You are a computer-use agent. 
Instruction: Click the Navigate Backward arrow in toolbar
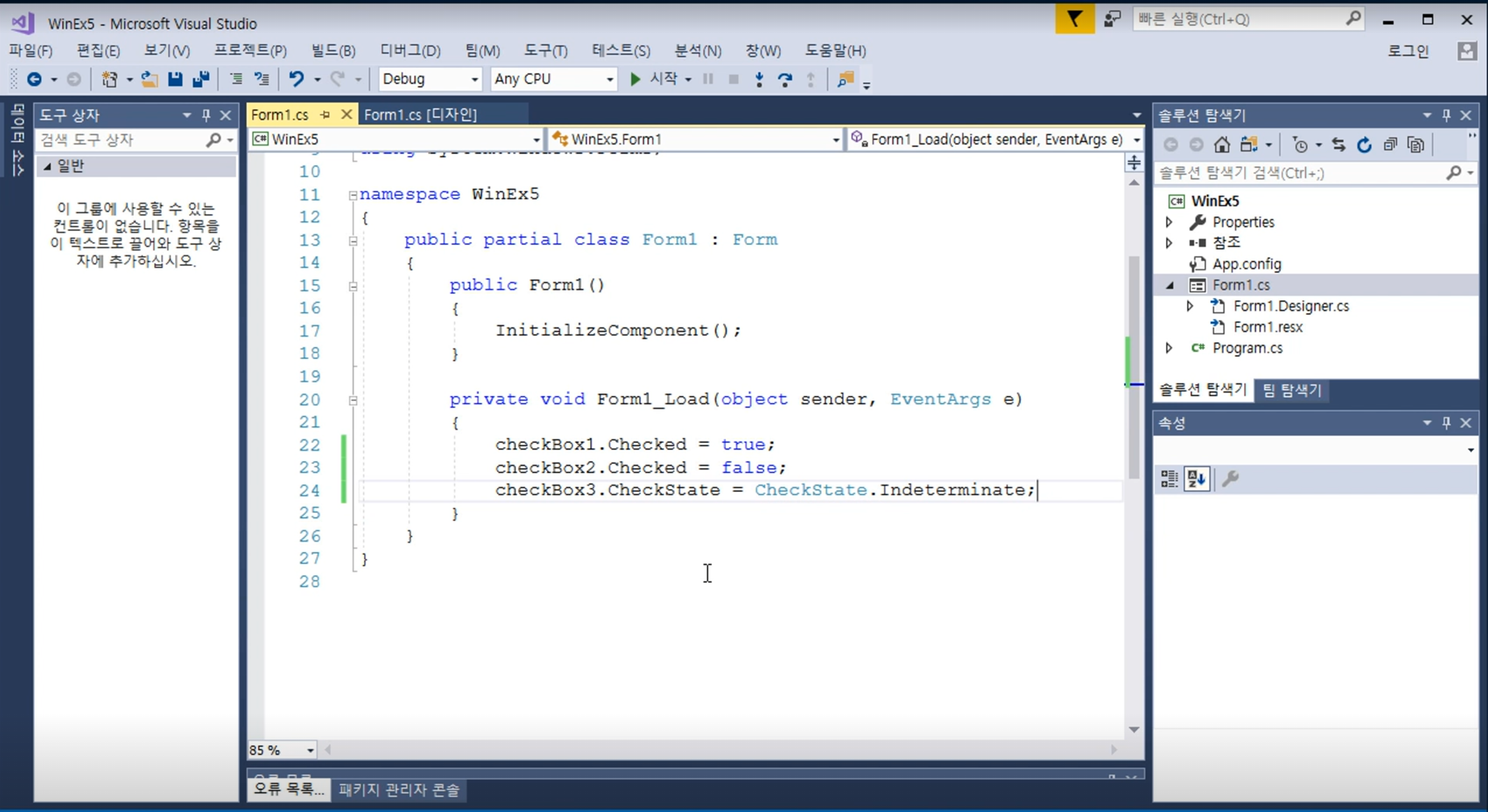click(34, 79)
